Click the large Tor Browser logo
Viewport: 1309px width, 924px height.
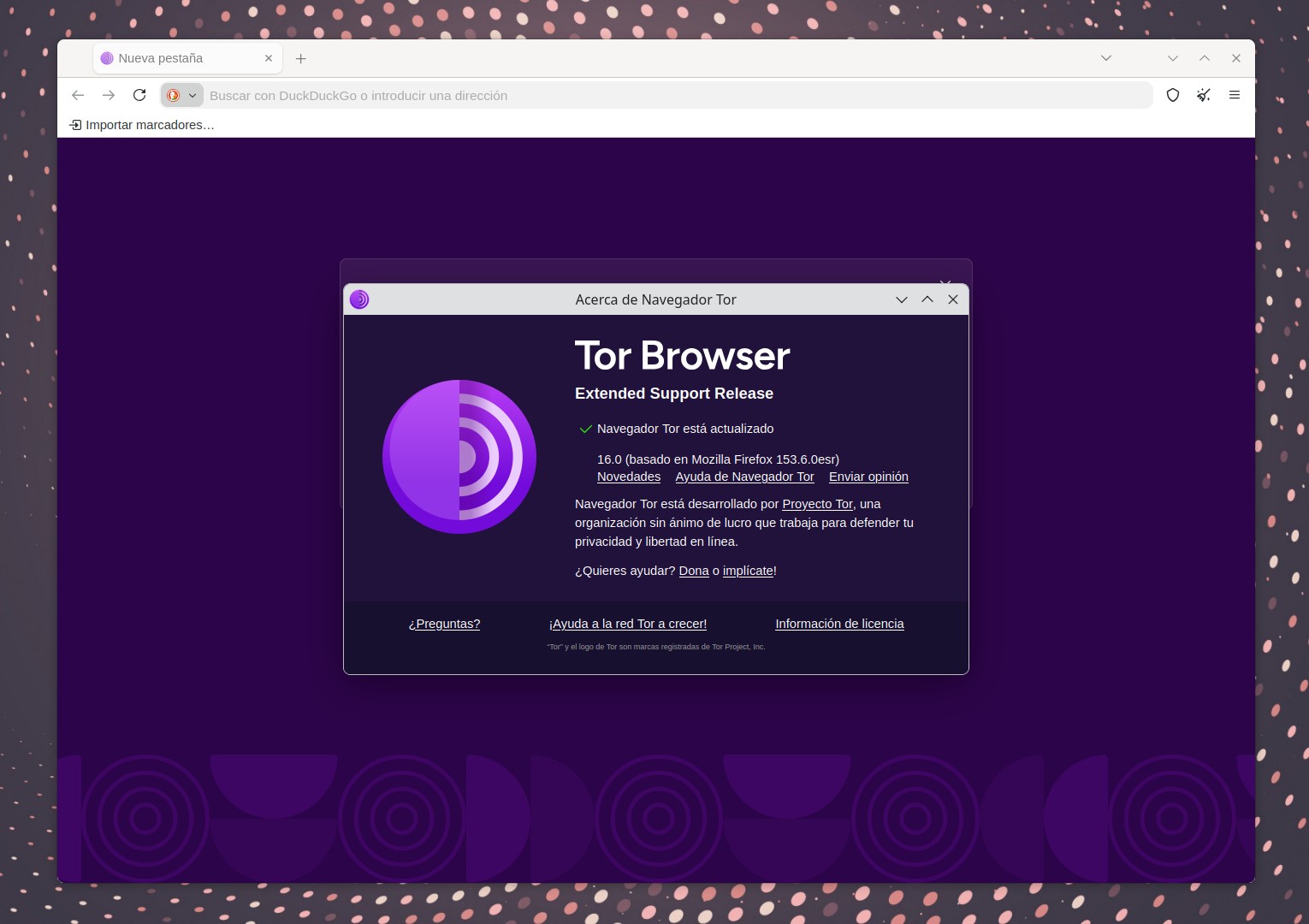459,457
